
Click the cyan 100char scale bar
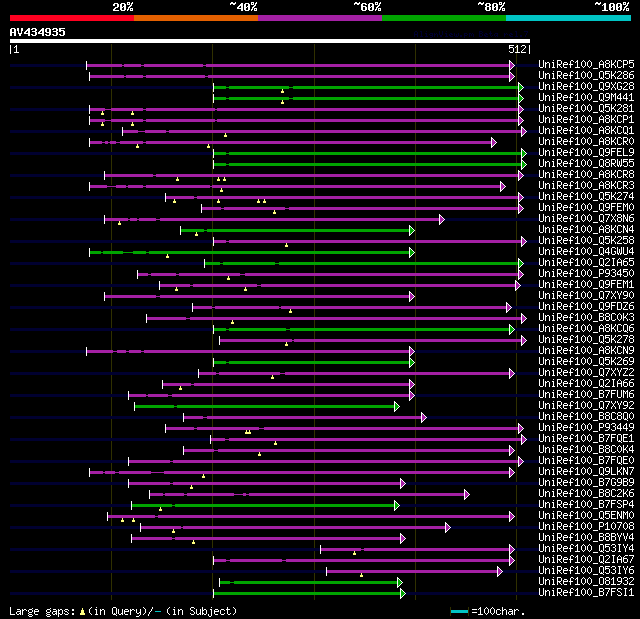click(459, 611)
